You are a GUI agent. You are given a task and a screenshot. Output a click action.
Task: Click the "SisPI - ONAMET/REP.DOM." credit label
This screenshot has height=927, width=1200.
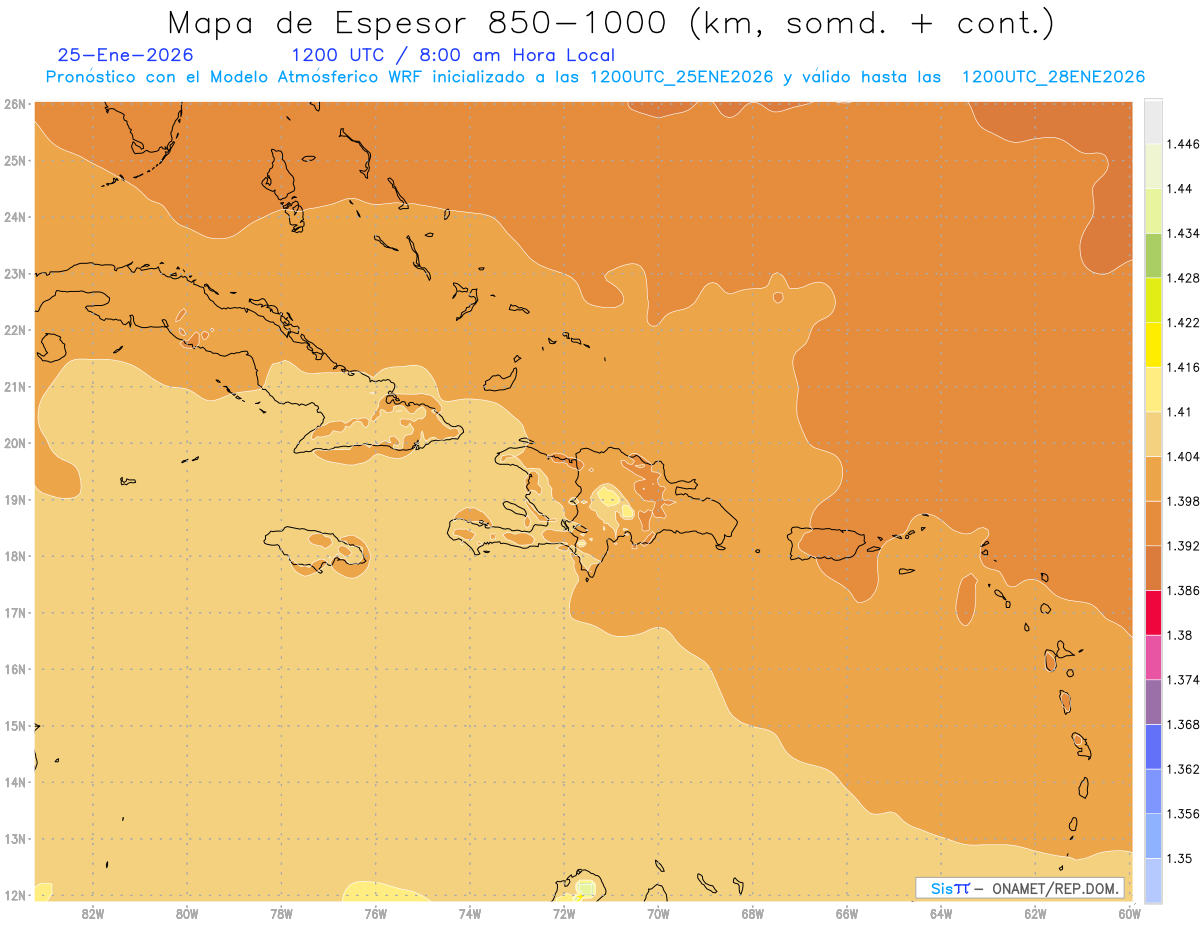(1020, 888)
